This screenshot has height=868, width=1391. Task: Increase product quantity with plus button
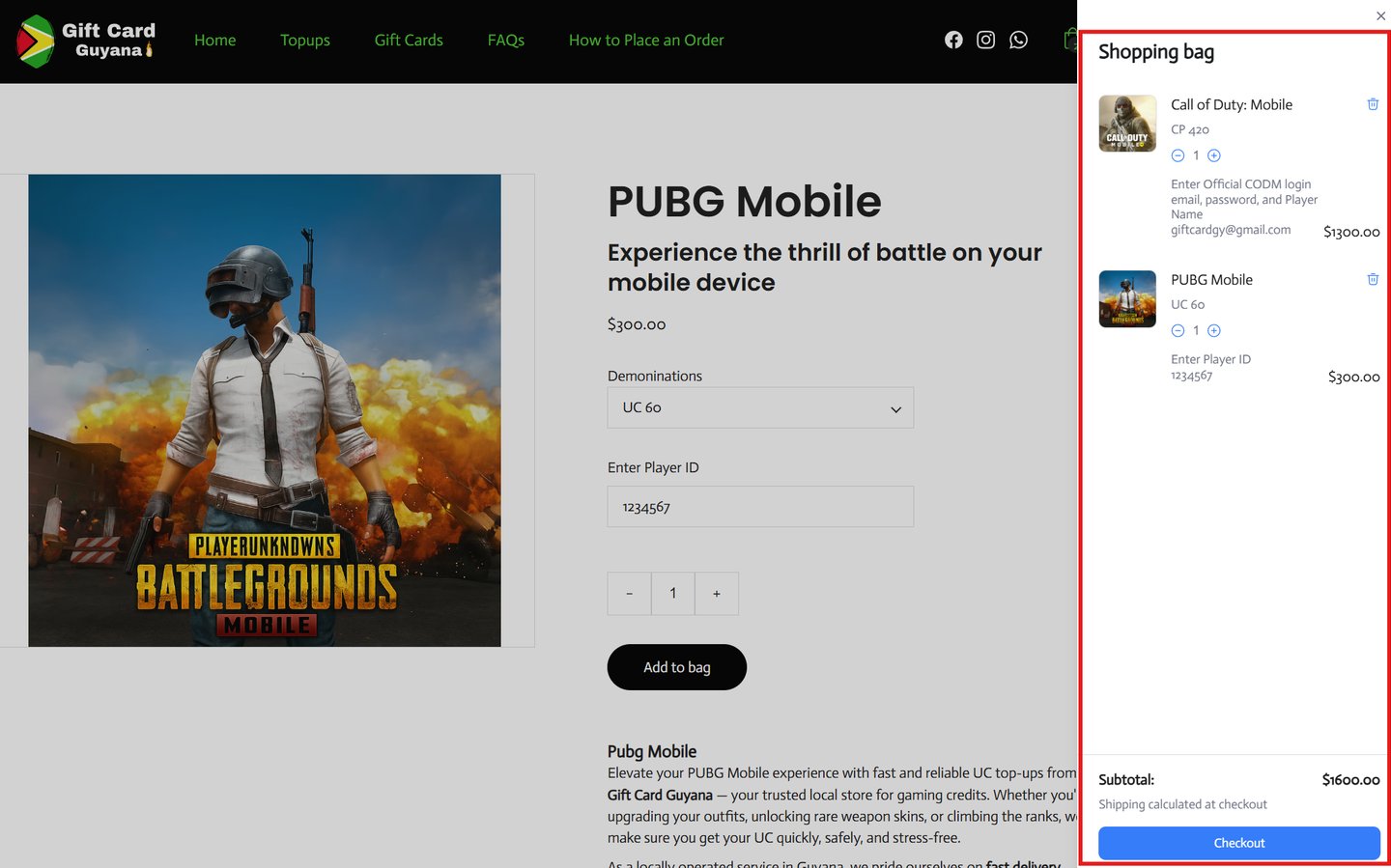[x=717, y=594]
